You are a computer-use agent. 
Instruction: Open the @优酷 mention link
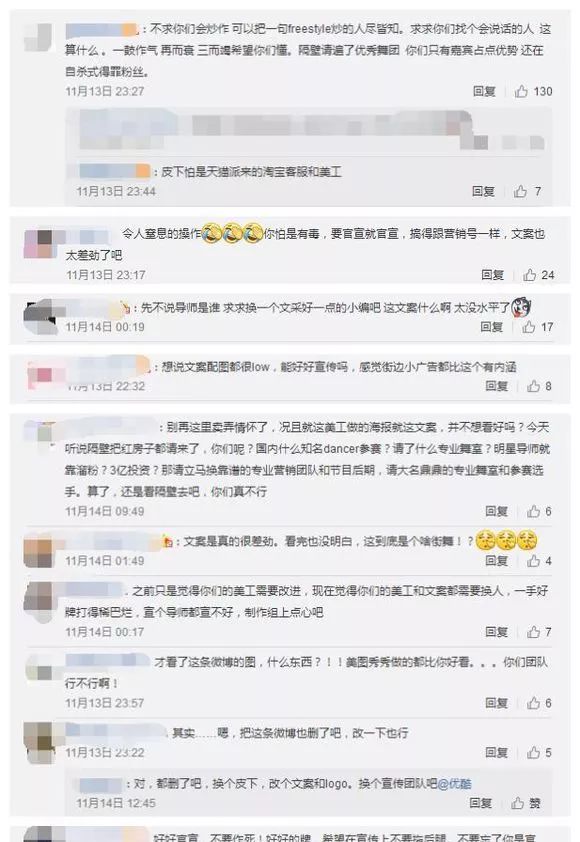[455, 784]
